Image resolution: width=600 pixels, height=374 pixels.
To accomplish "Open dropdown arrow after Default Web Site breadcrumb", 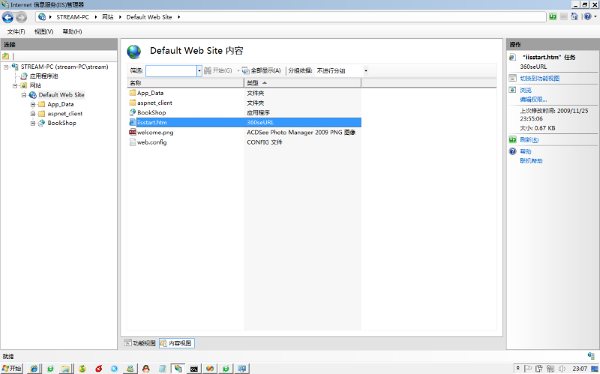I will tap(179, 17).
